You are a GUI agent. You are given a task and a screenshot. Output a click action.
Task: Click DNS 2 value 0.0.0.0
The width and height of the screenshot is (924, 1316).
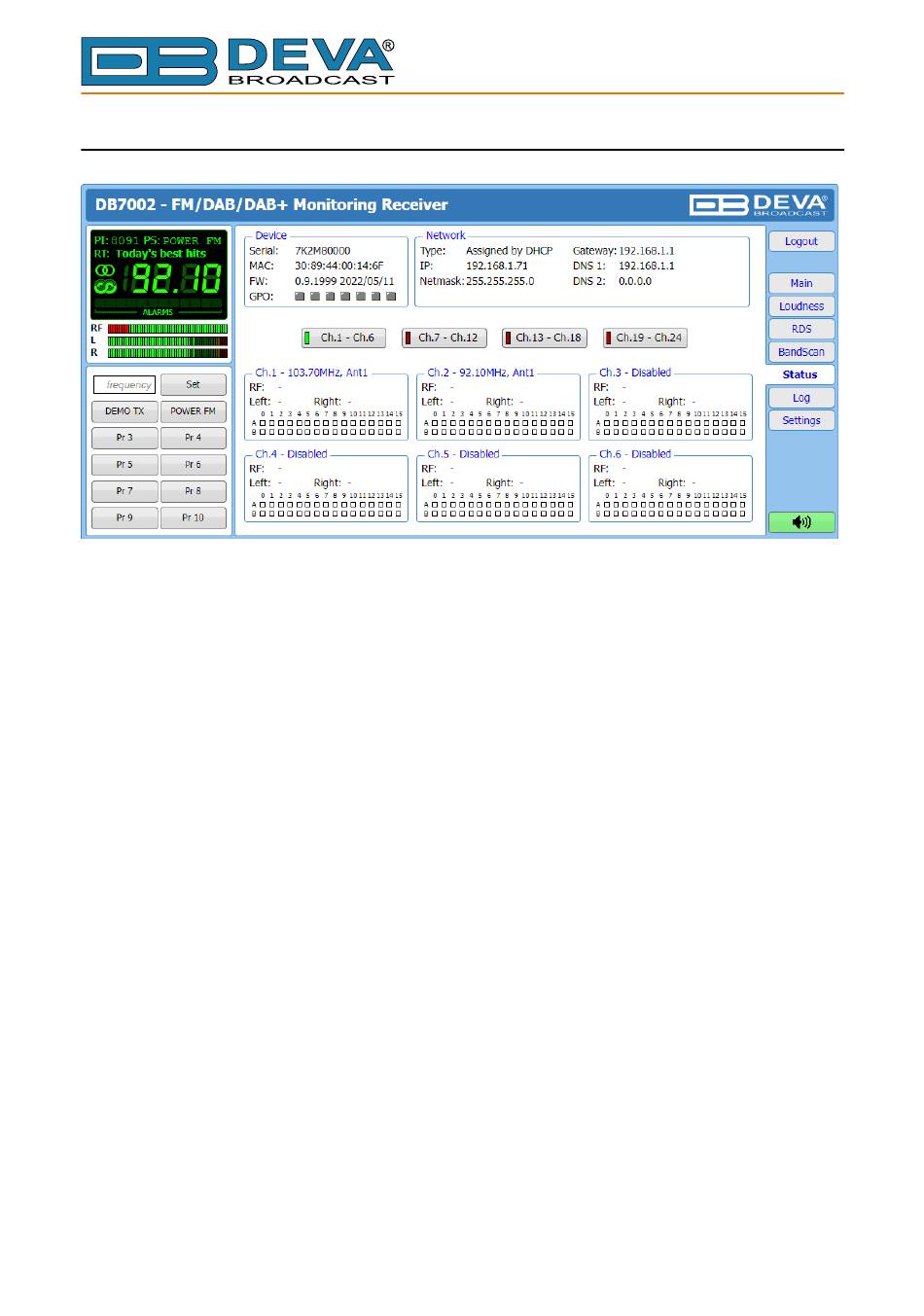(x=635, y=281)
